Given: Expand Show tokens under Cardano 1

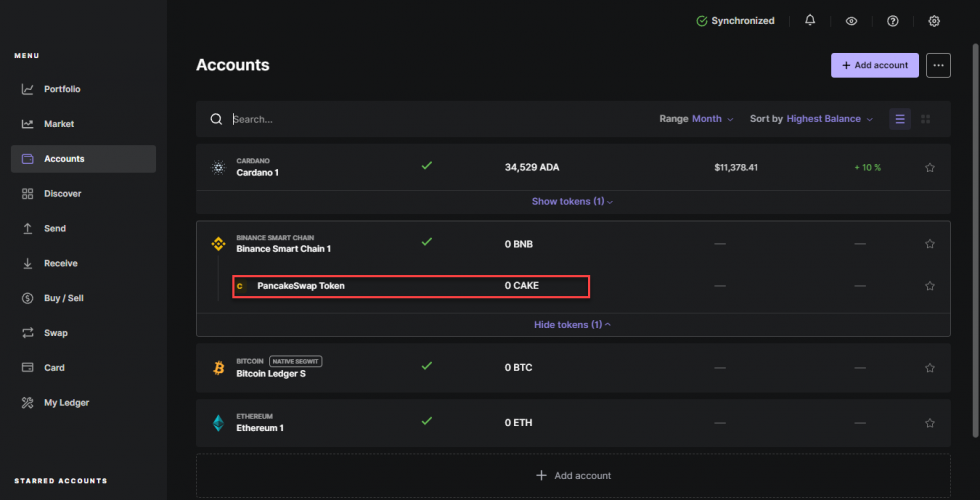Looking at the screenshot, I should [572, 201].
